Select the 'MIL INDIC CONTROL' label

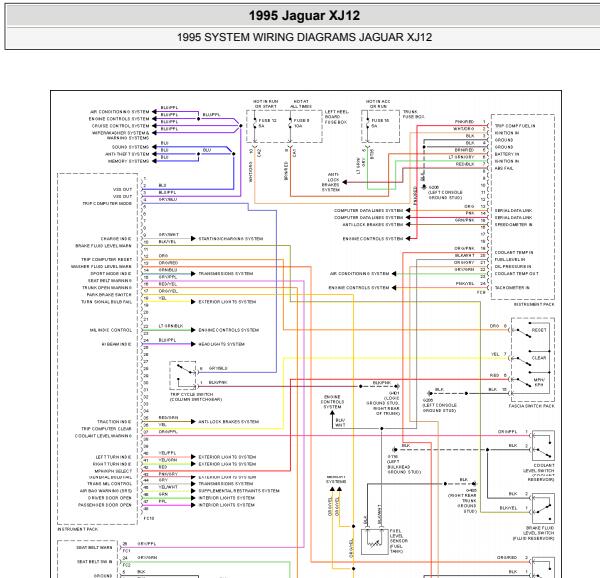[111, 330]
